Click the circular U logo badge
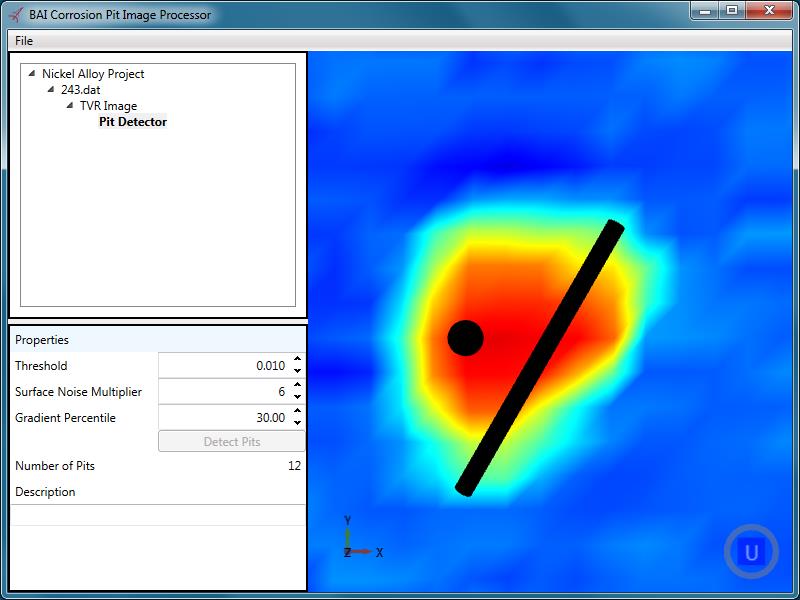This screenshot has height=600, width=800. click(x=749, y=549)
